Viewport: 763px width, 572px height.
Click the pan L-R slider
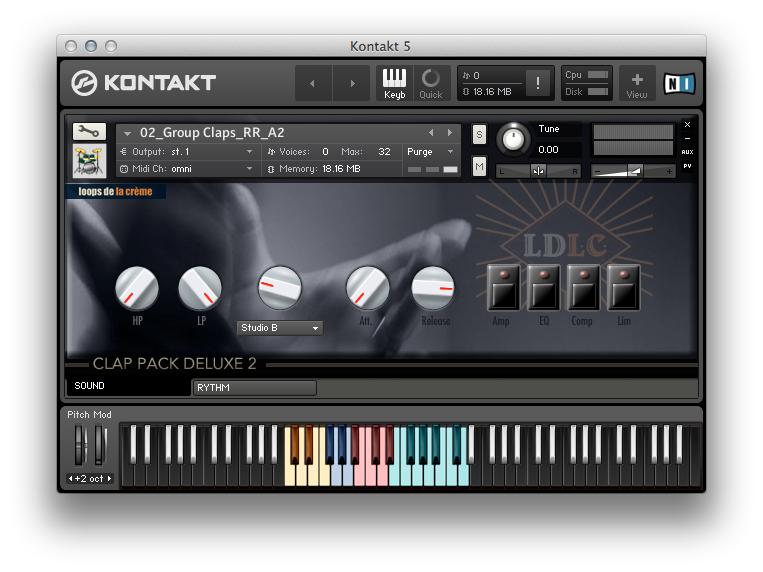538,171
